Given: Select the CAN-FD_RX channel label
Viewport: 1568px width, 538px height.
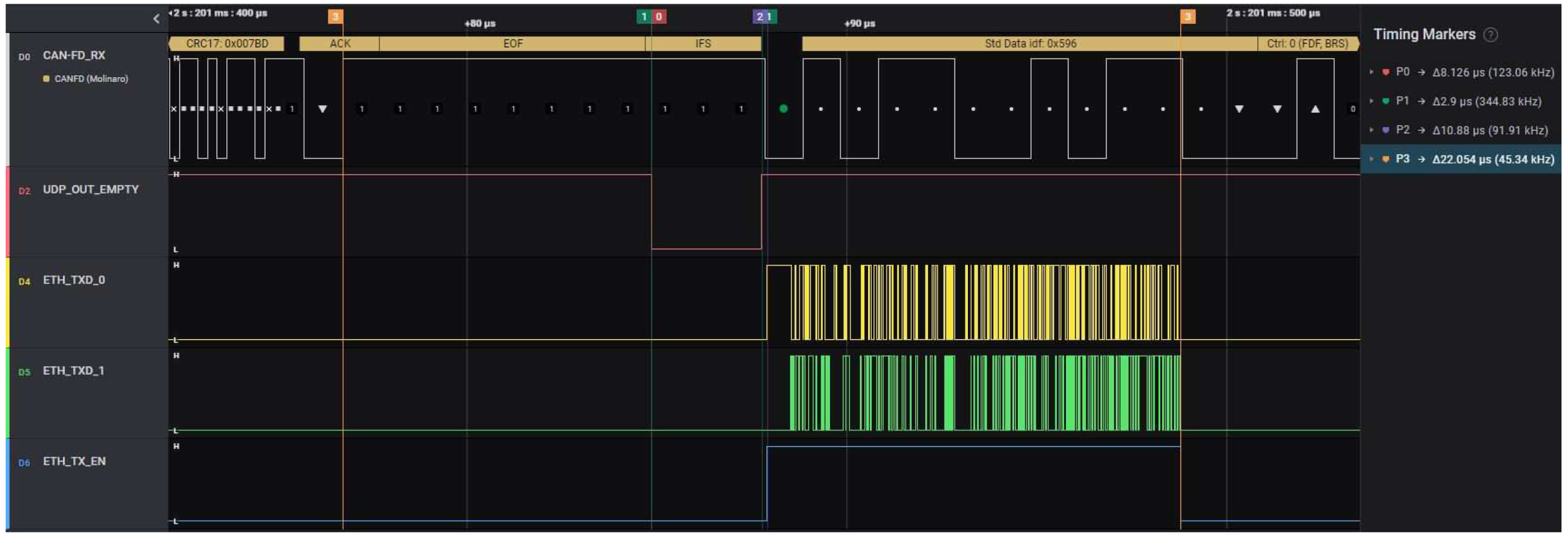Looking at the screenshot, I should point(74,55).
